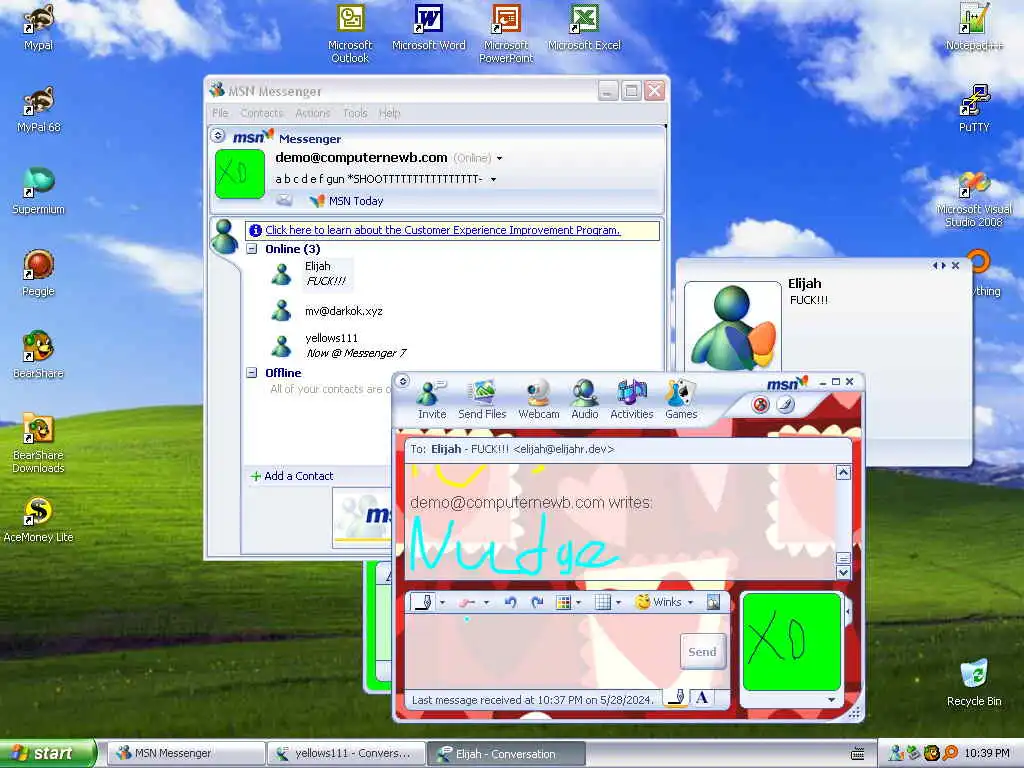
Task: Open display picture options arrow under green avatar
Action: click(831, 699)
